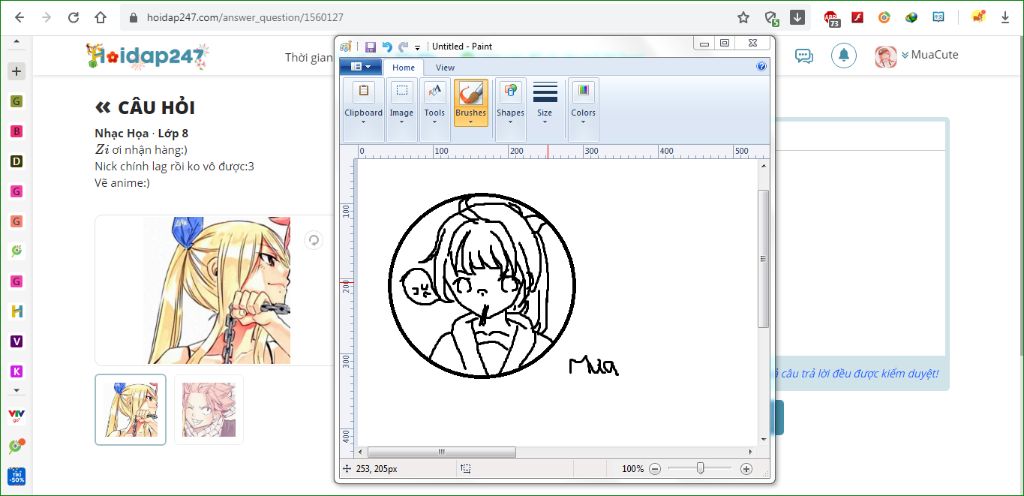This screenshot has height=496, width=1024.
Task: Click the Redo arrow in Paint
Action: (403, 46)
